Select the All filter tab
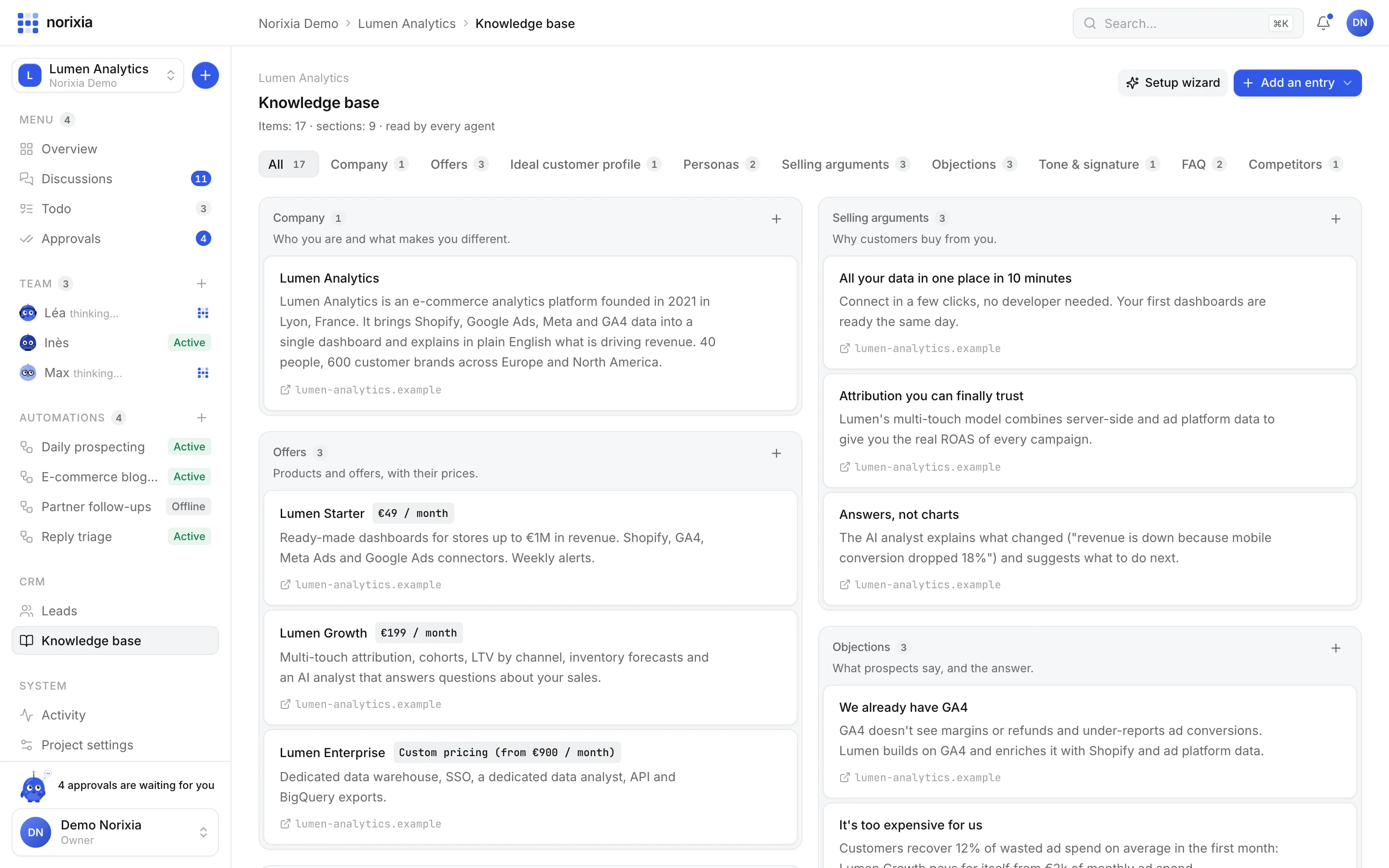 pos(288,164)
